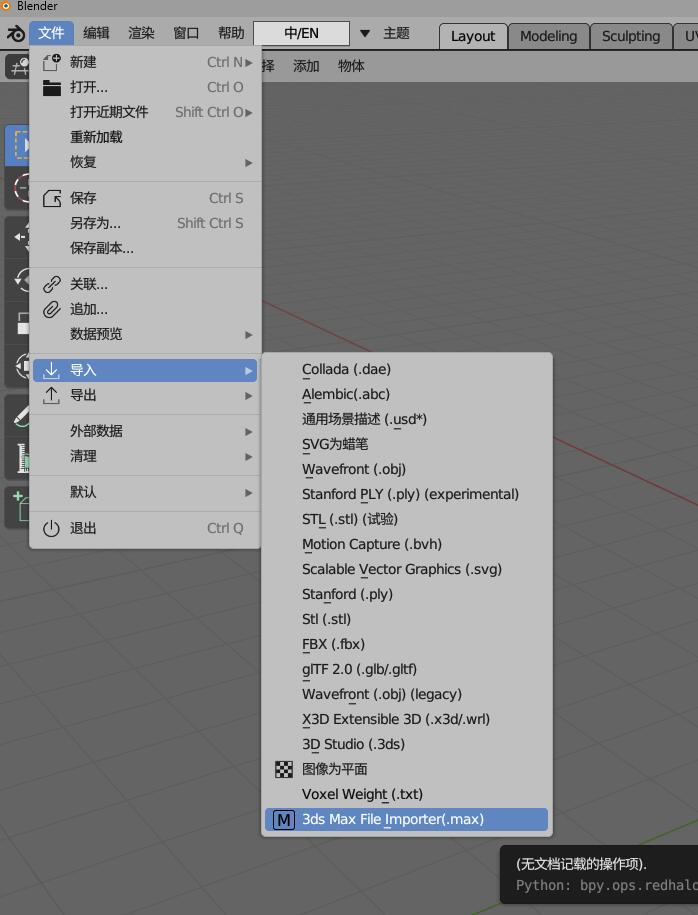Open the dropdown arrow before 主题
The image size is (698, 915).
click(x=365, y=33)
